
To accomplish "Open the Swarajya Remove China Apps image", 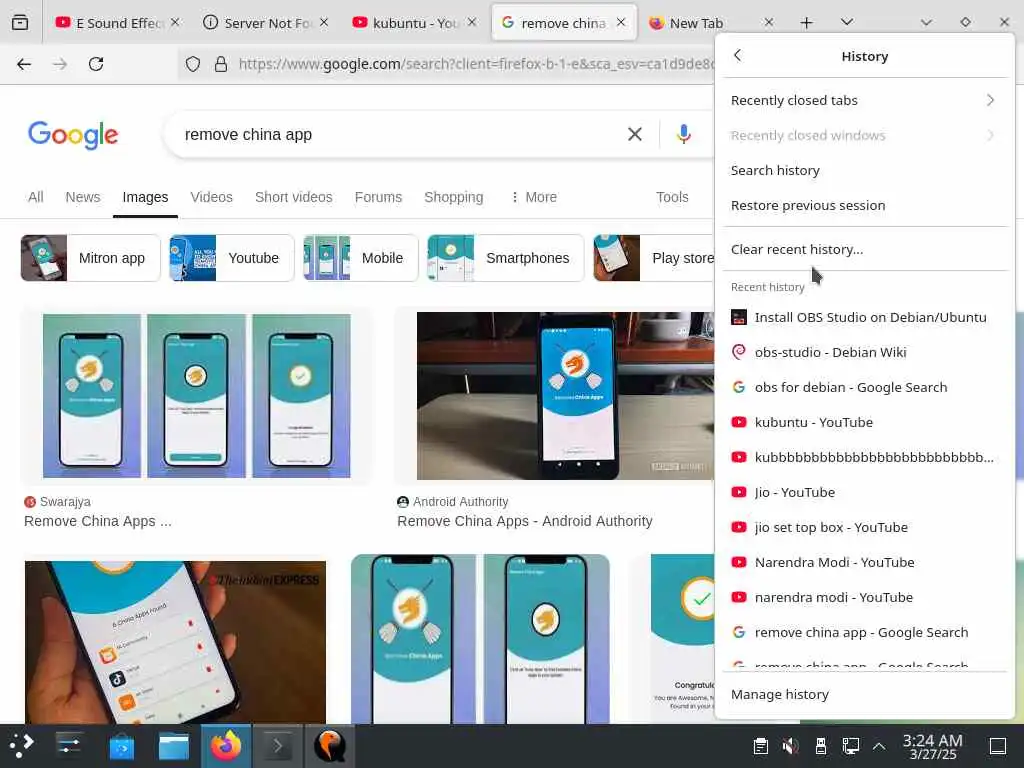I will (x=197, y=396).
